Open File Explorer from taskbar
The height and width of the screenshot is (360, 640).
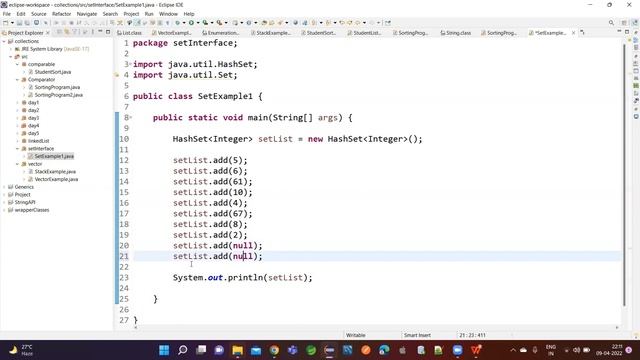[x=238, y=350]
